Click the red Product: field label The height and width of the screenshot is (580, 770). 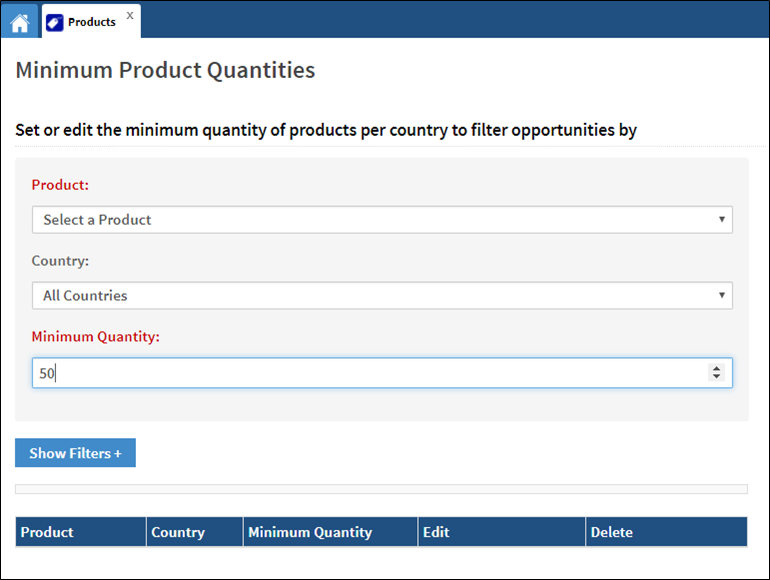point(60,185)
